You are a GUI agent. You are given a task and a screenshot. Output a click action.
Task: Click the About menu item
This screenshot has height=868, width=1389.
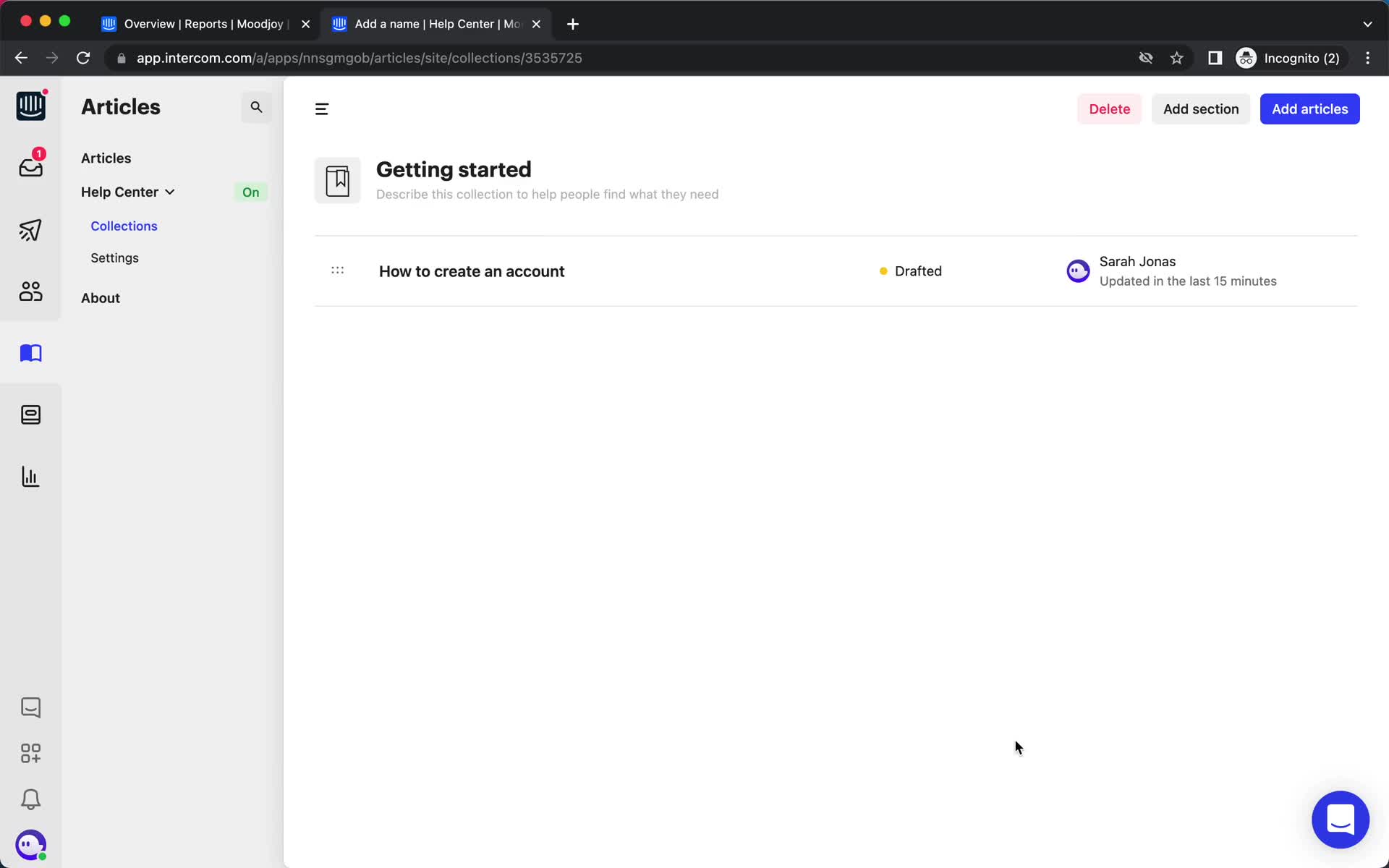100,298
